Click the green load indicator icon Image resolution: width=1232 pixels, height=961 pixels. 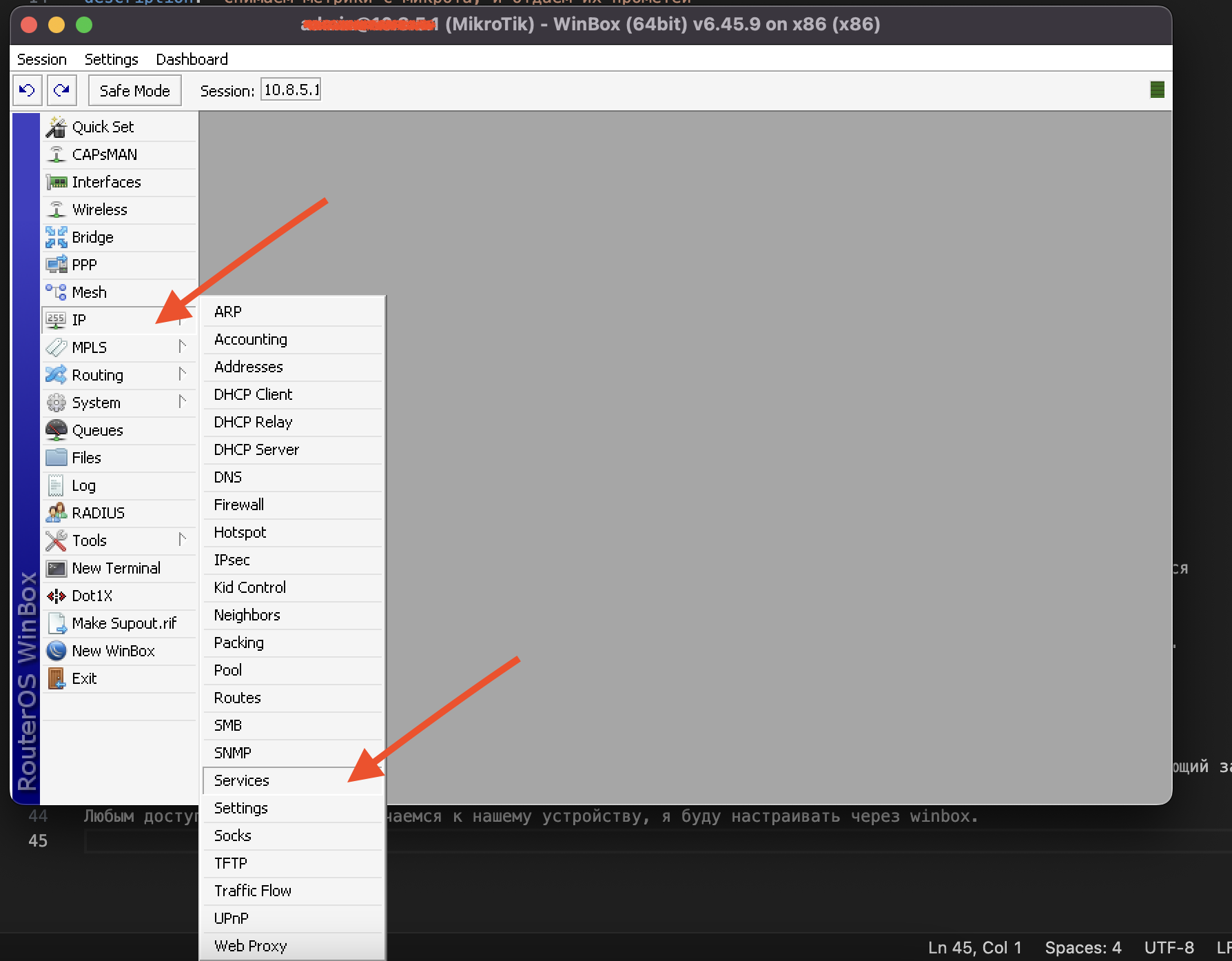1158,90
